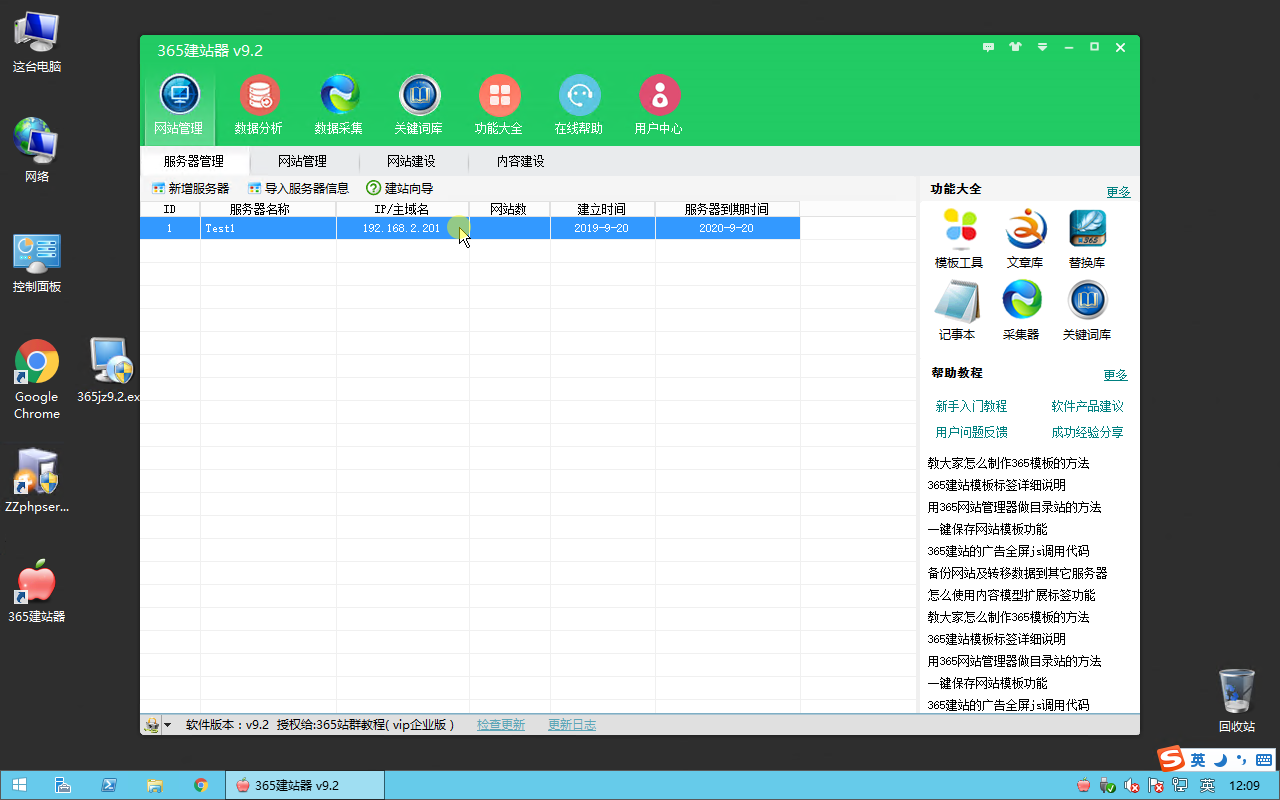Switch to the 服务器管理 tab
Screen dimensions: 1280x800
pyautogui.click(x=194, y=161)
